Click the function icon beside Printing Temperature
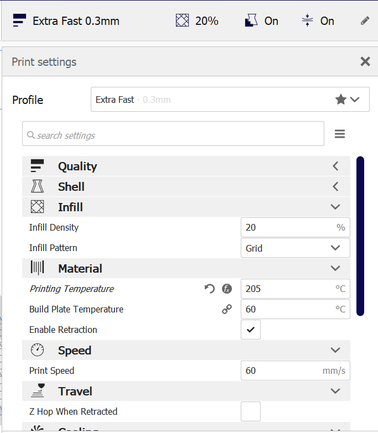Screen dimensions: 378x433 (x=227, y=288)
